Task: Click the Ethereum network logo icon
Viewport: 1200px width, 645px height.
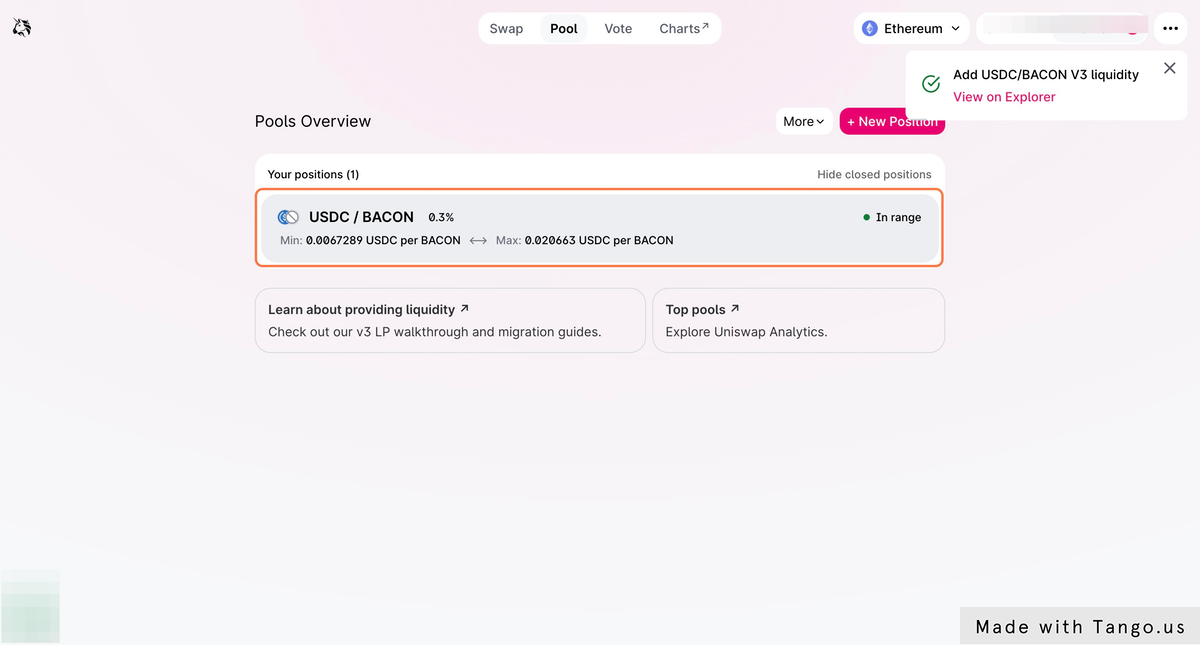Action: 870,29
